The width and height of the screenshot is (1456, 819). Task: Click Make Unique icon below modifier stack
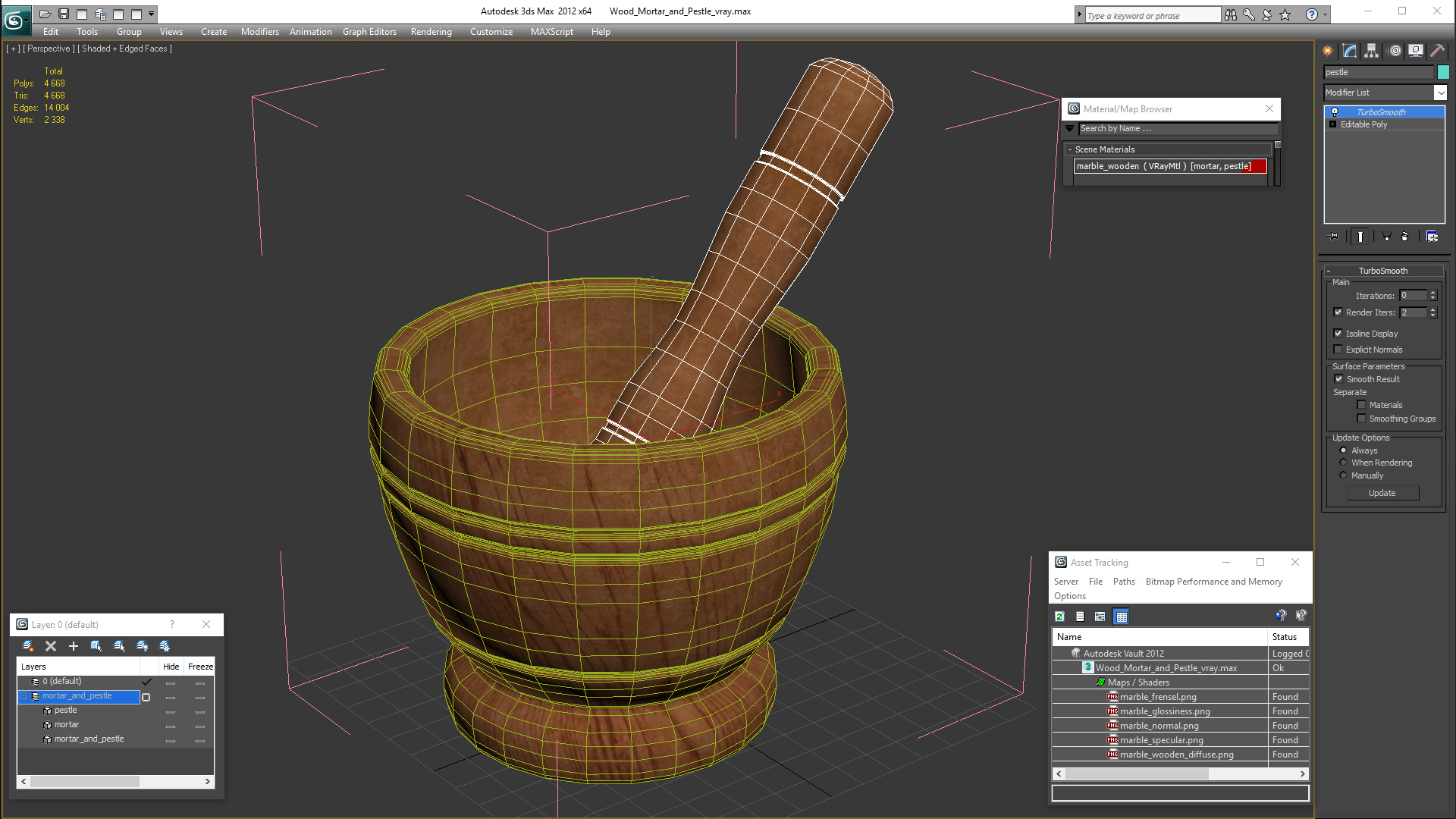1386,237
